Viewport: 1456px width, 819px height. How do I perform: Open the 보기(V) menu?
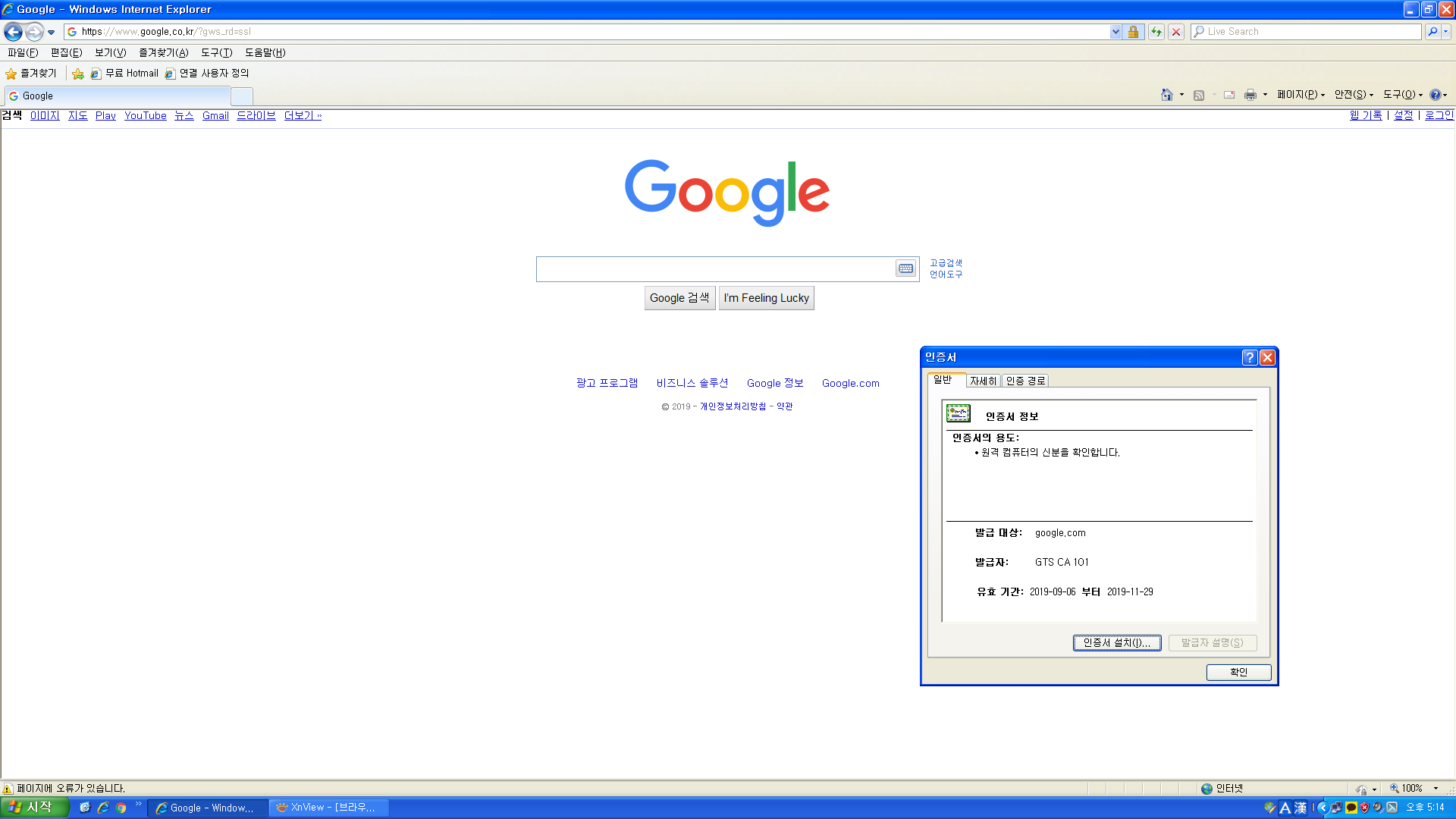(110, 52)
